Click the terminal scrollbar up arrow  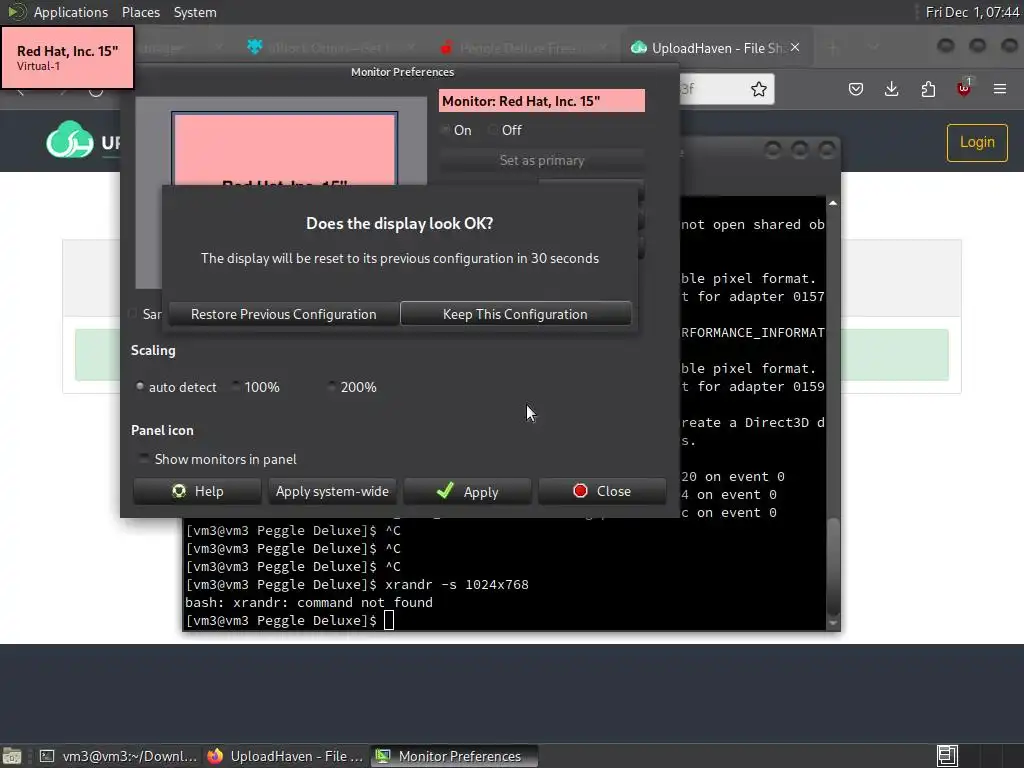[833, 203]
